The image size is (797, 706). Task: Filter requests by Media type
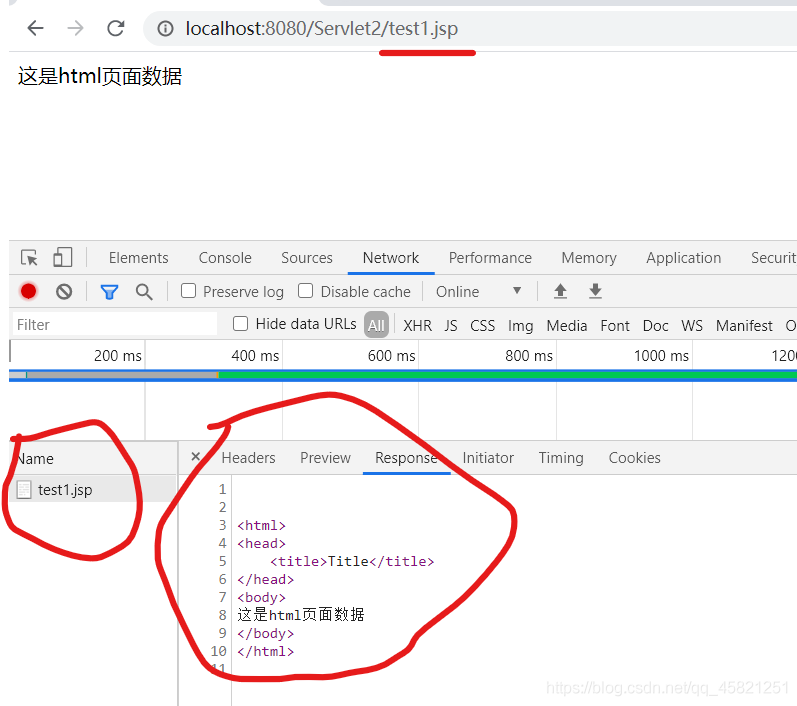tap(567, 325)
